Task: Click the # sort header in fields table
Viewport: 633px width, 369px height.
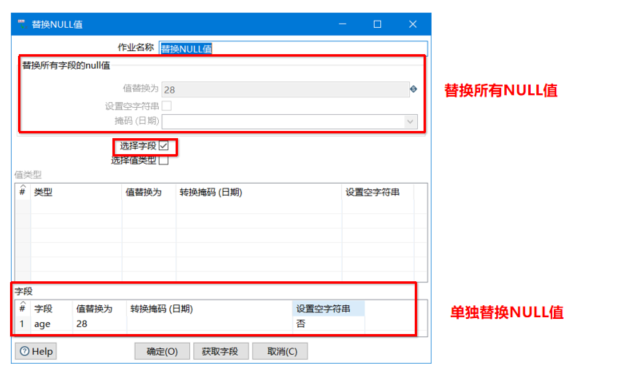Action: tap(23, 308)
